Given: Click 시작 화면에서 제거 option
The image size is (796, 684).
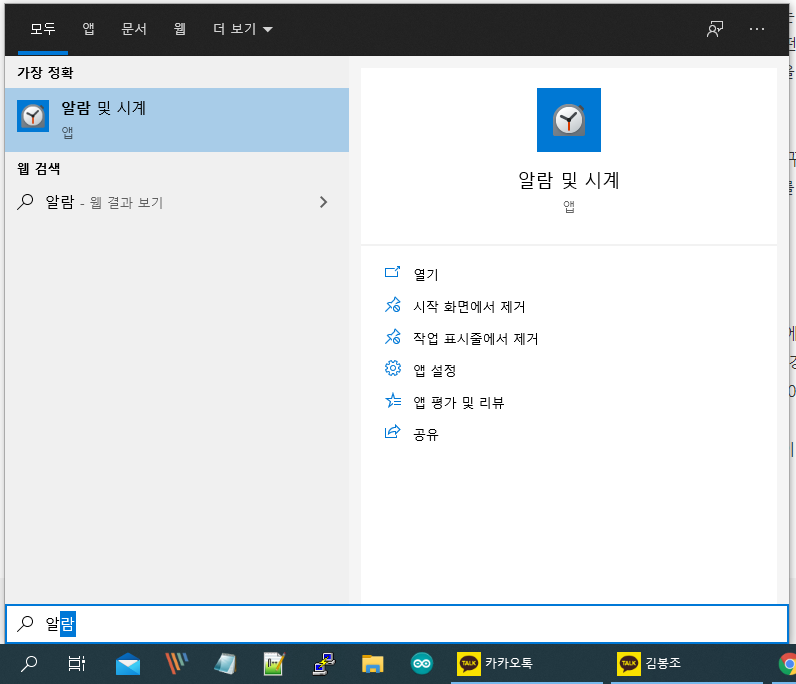Looking at the screenshot, I should tap(469, 306).
